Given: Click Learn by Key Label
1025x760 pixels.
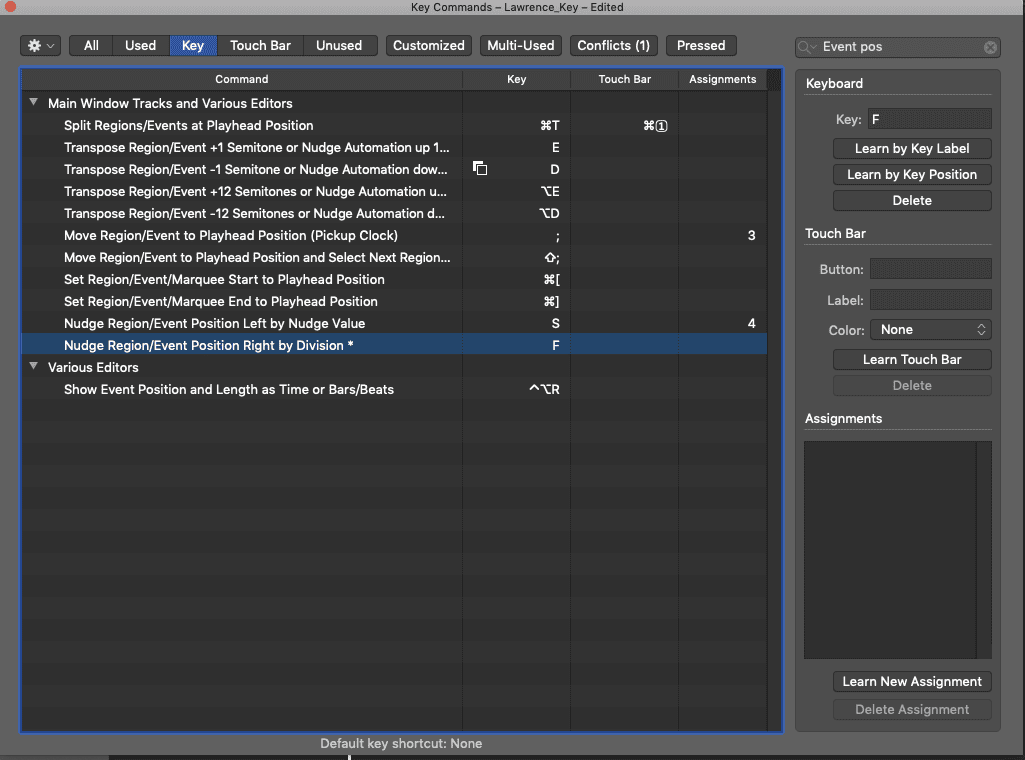Looking at the screenshot, I should tap(912, 148).
